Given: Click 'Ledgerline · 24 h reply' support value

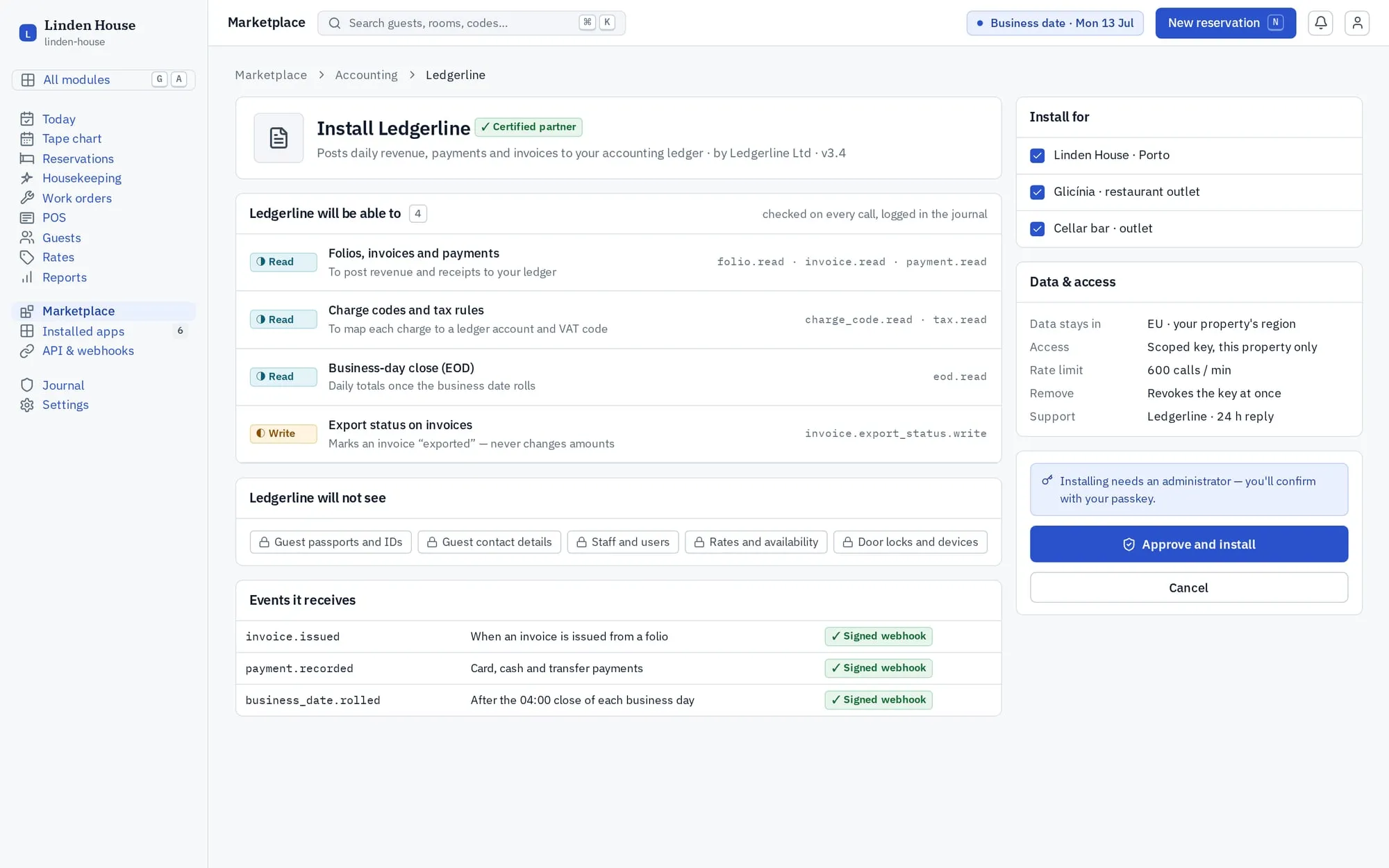Looking at the screenshot, I should [1210, 417].
